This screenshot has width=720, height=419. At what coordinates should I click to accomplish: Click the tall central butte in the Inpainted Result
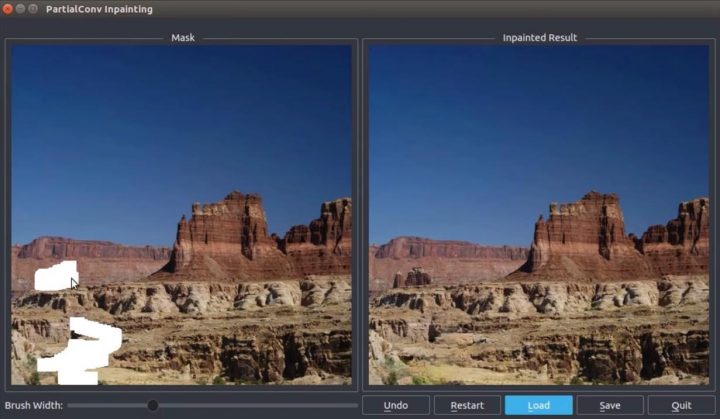point(582,235)
